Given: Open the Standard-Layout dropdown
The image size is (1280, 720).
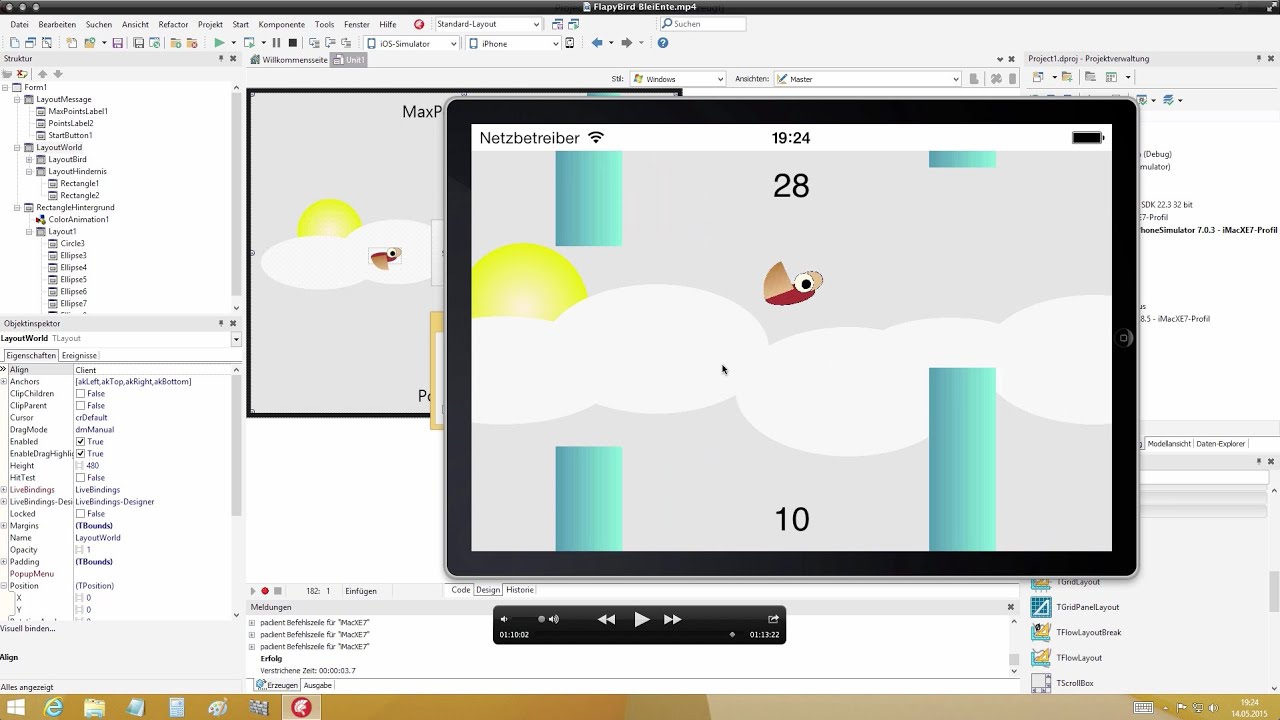Looking at the screenshot, I should [x=537, y=24].
